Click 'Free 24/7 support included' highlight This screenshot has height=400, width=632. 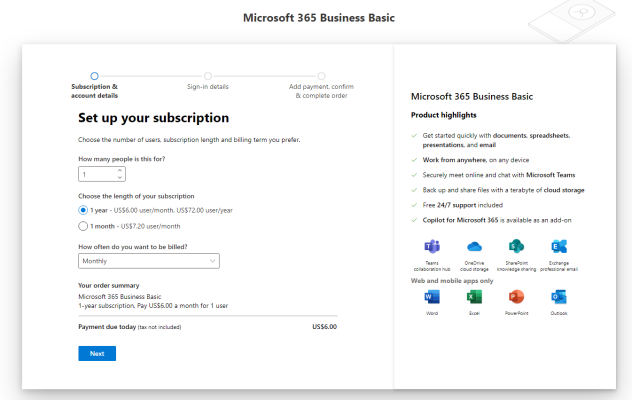(463, 205)
